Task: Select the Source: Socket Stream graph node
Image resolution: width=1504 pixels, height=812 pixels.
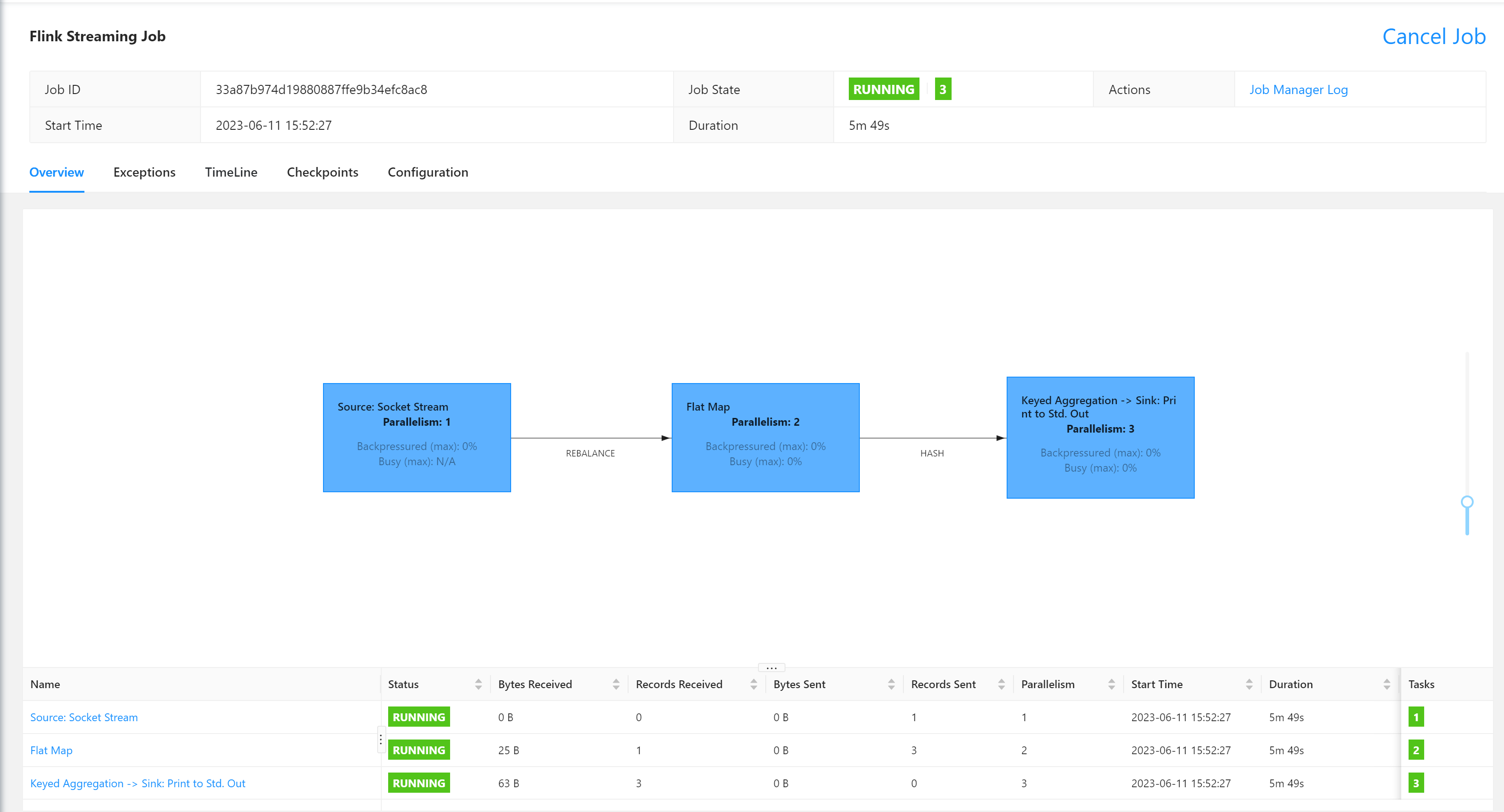Action: (416, 437)
